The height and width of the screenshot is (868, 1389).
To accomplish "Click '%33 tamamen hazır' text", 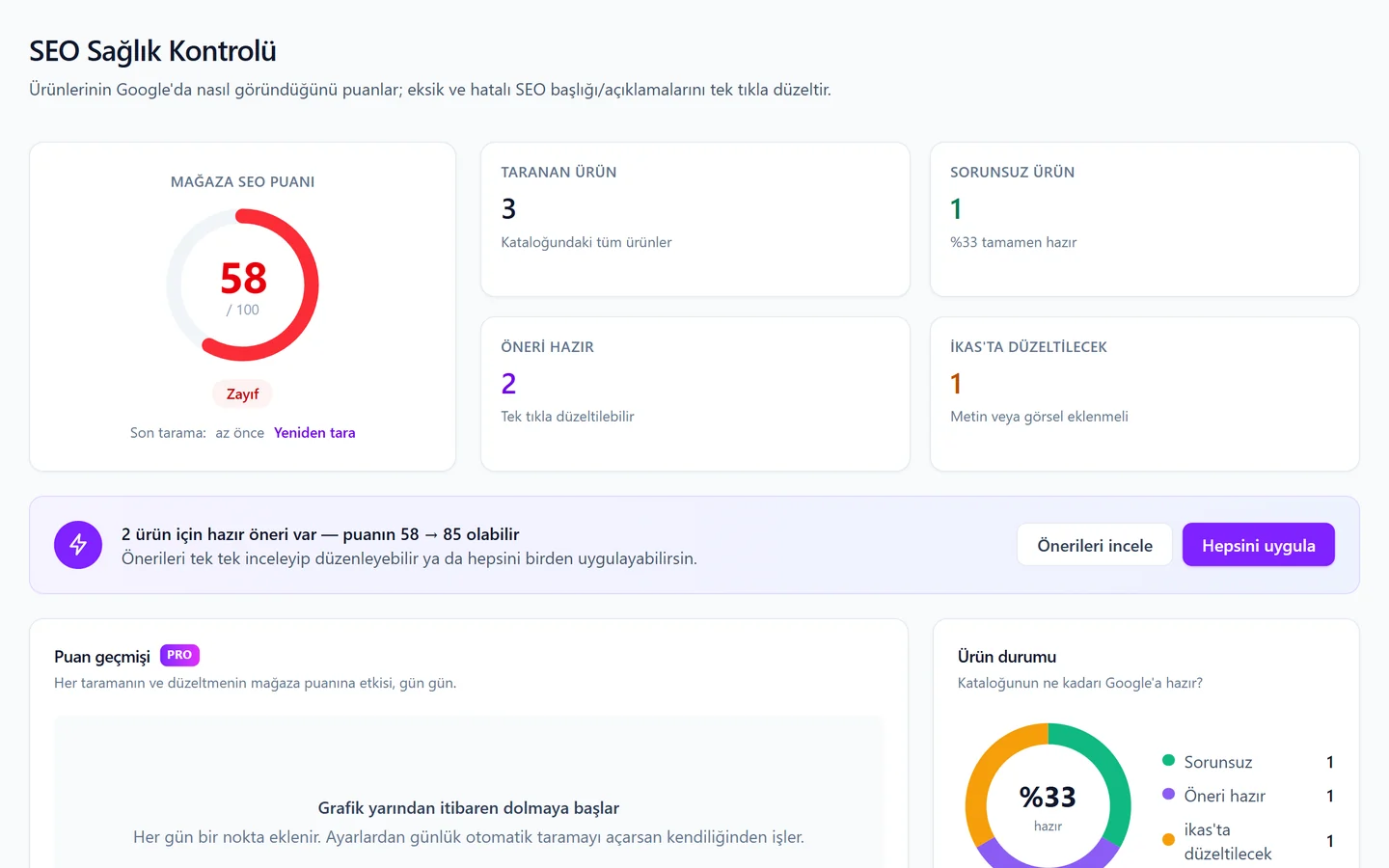I will (1013, 242).
